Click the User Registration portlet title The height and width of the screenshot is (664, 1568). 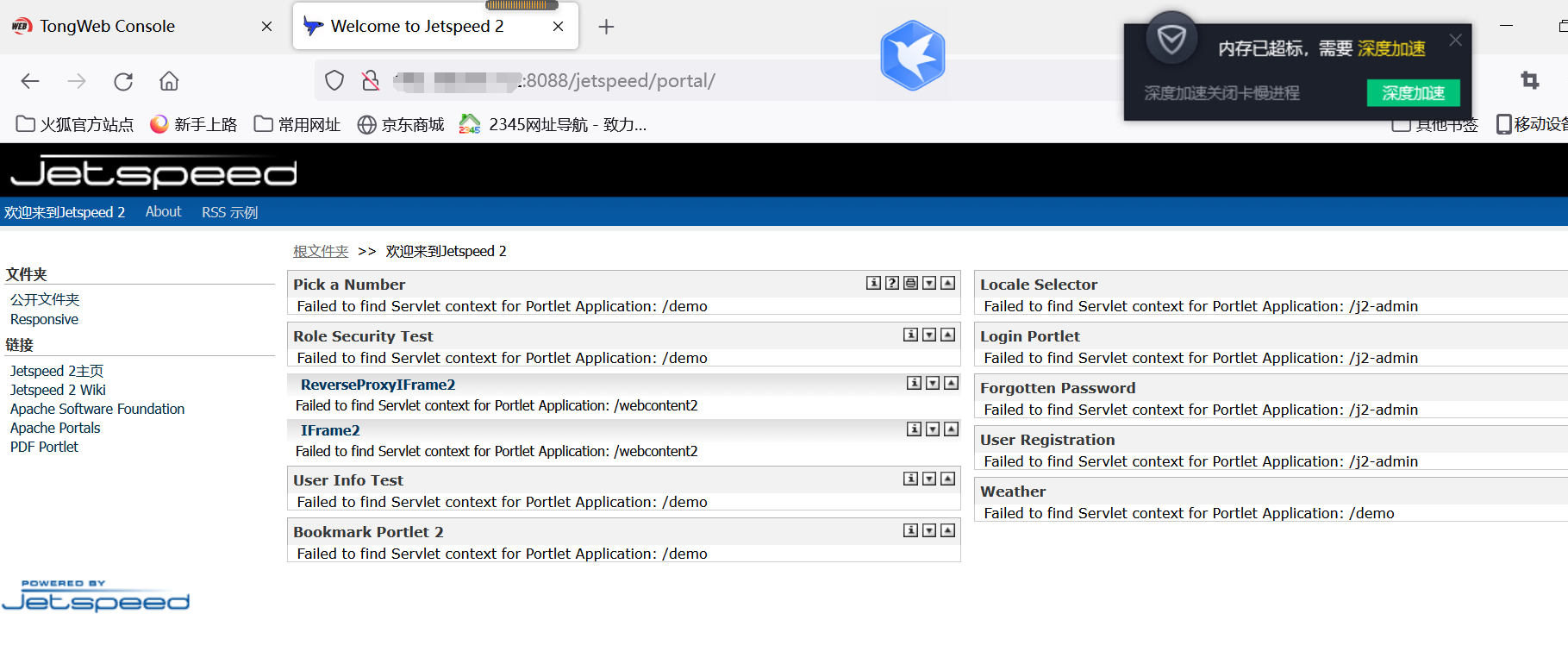(x=1047, y=440)
